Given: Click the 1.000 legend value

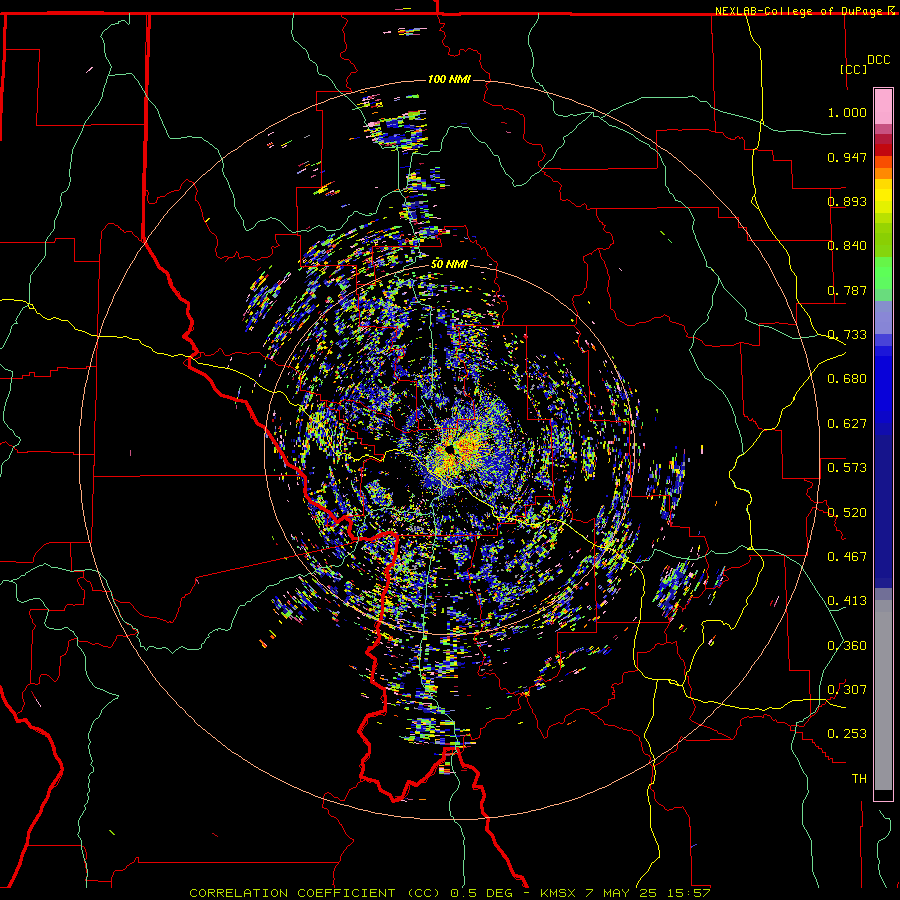Looking at the screenshot, I should click(x=847, y=112).
